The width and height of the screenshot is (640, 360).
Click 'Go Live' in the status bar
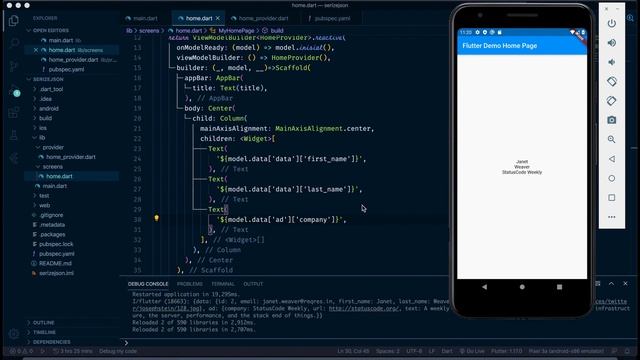[472, 351]
